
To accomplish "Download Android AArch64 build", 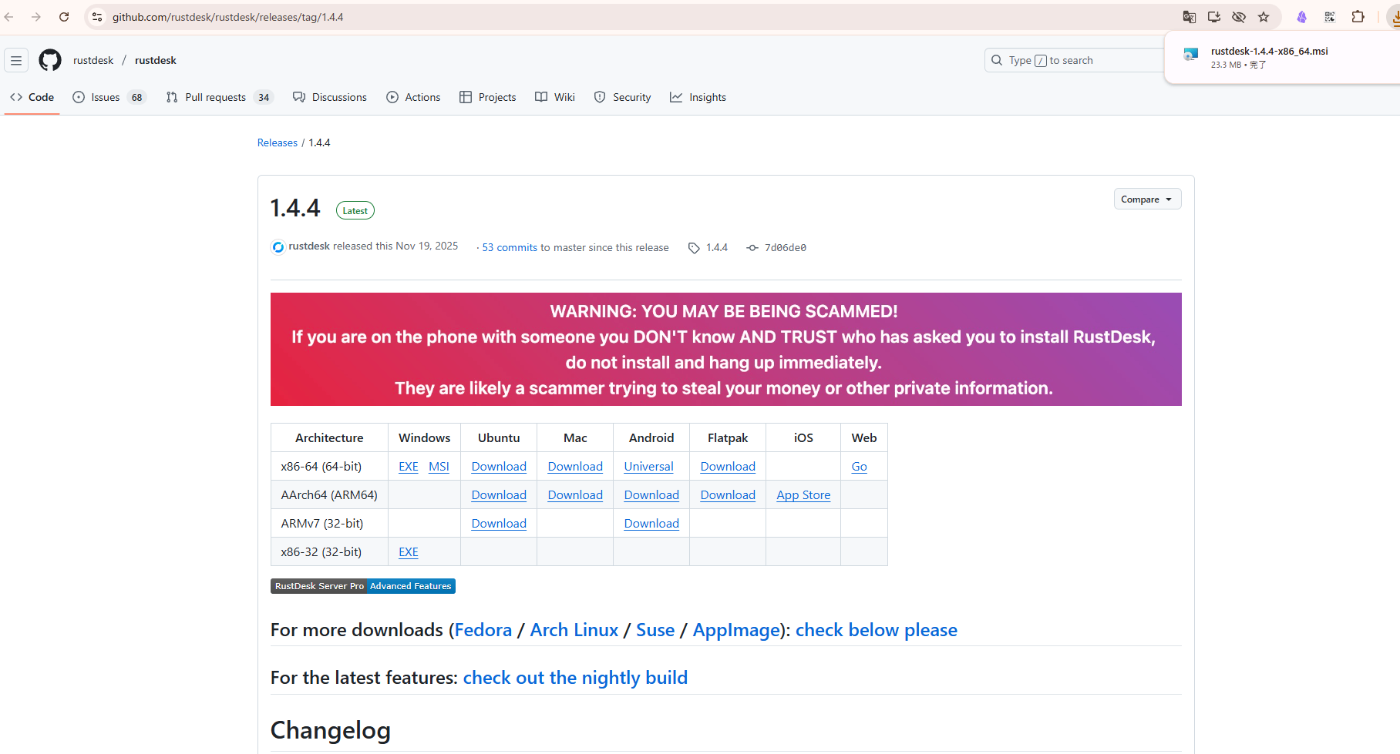I will (651, 495).
